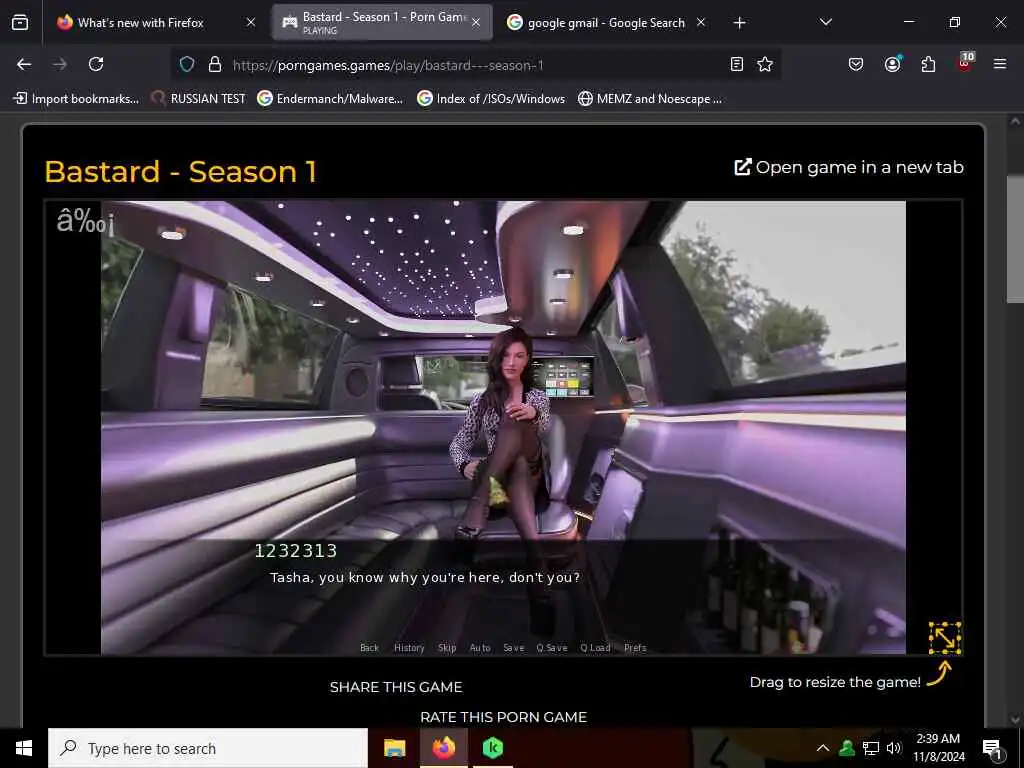Click the URL address bar

click(x=477, y=65)
